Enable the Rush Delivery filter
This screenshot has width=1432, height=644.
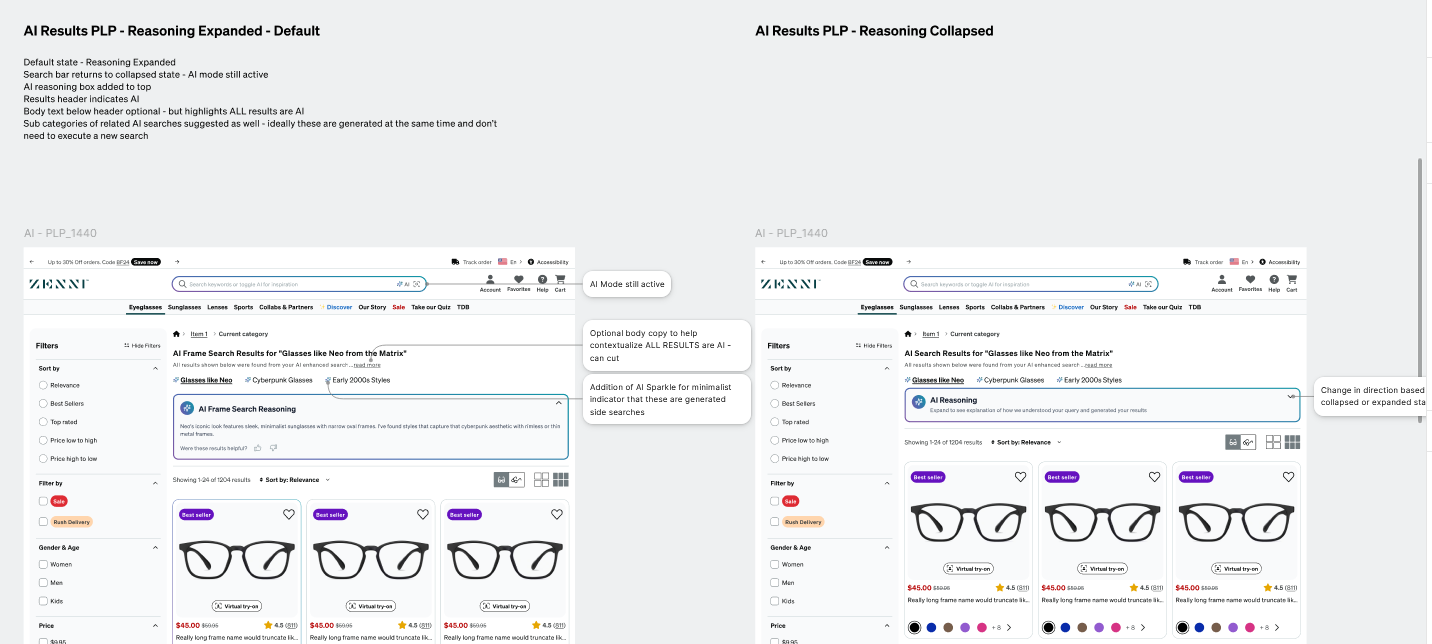(x=45, y=521)
